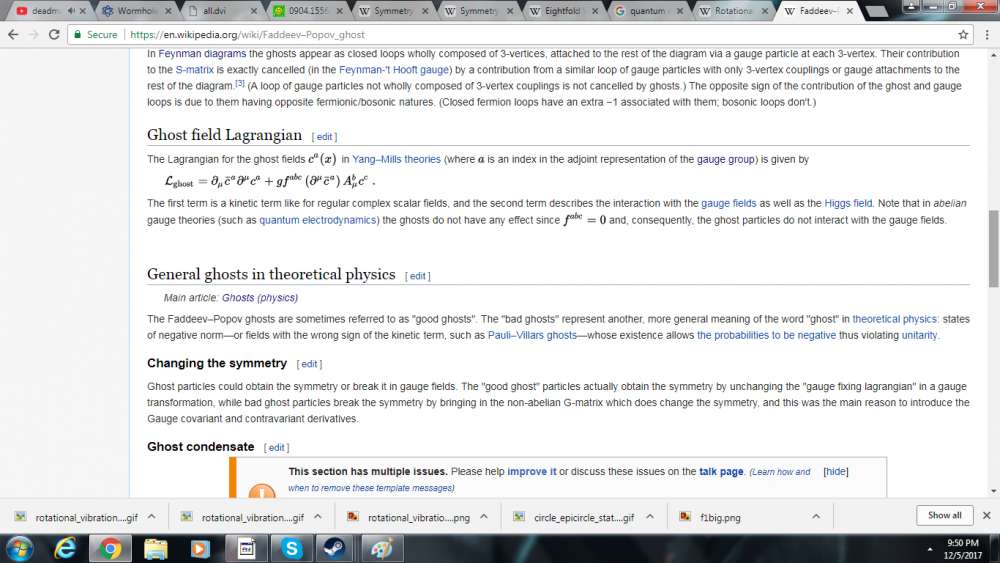Edit the Ghost field Lagrangian section
This screenshot has height=563, width=1000.
[x=324, y=136]
